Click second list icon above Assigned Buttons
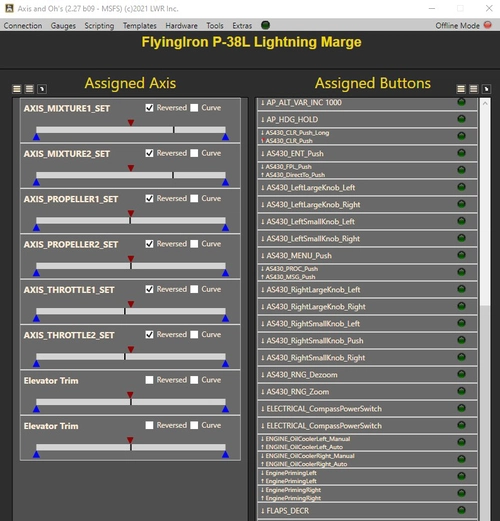 click(x=474, y=89)
